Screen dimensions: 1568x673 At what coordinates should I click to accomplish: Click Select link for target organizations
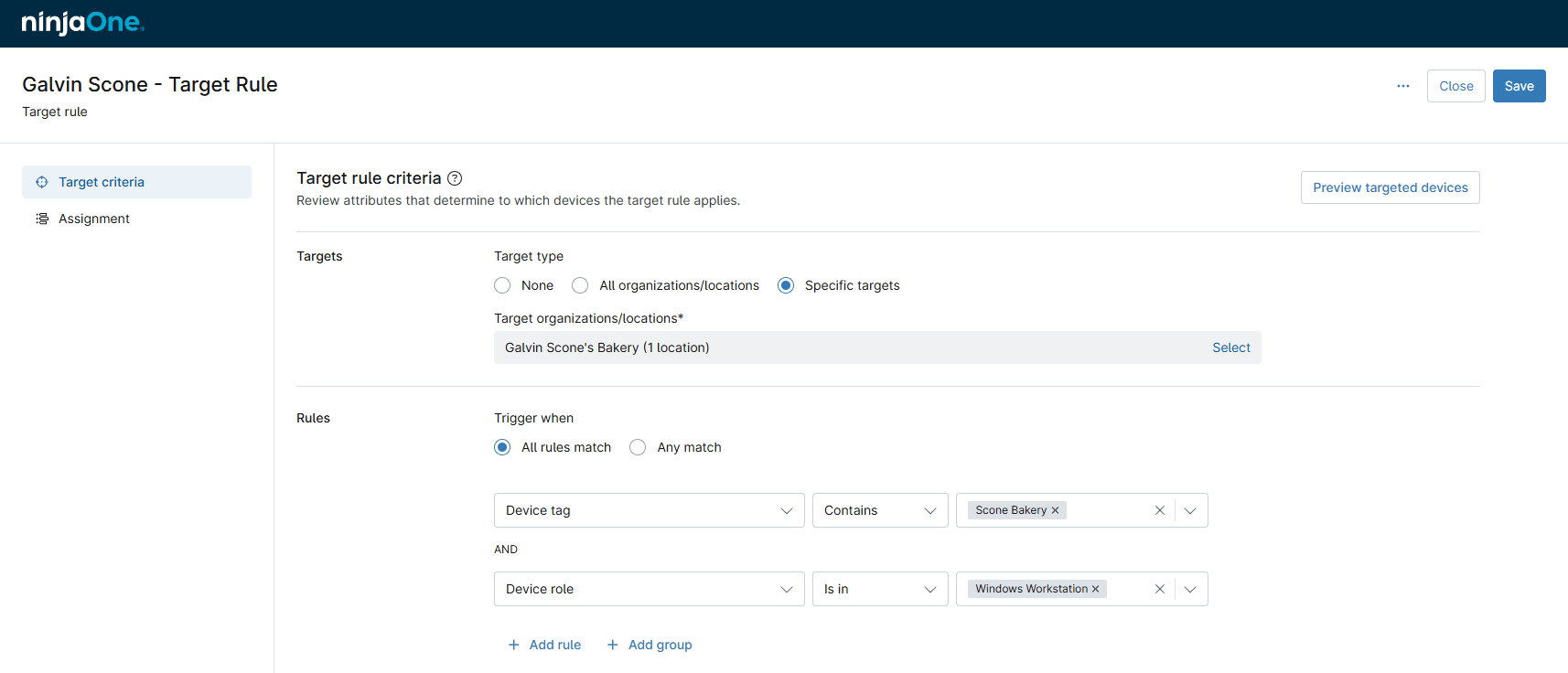1230,347
